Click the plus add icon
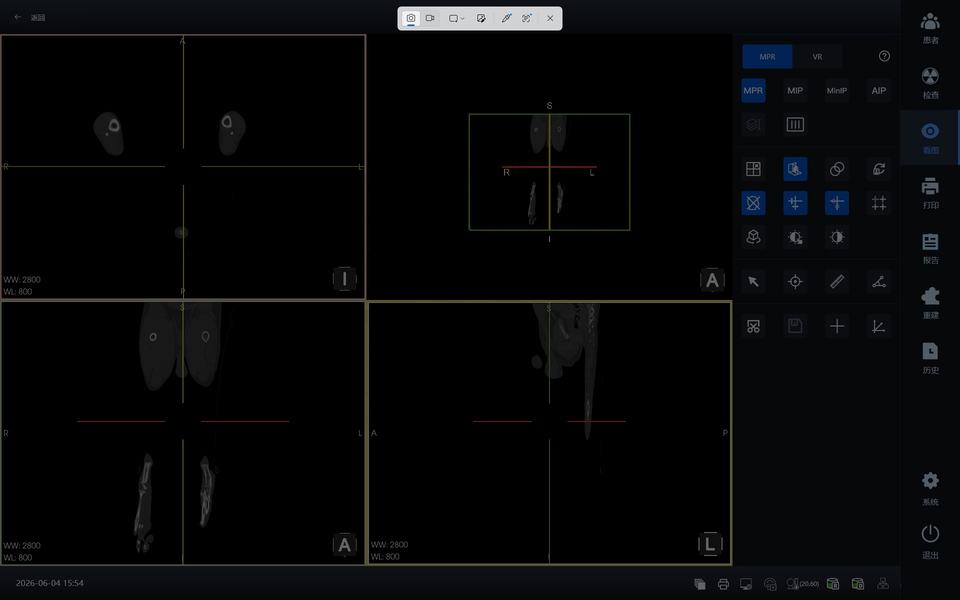Screen dimensions: 960x600 [x=837, y=326]
